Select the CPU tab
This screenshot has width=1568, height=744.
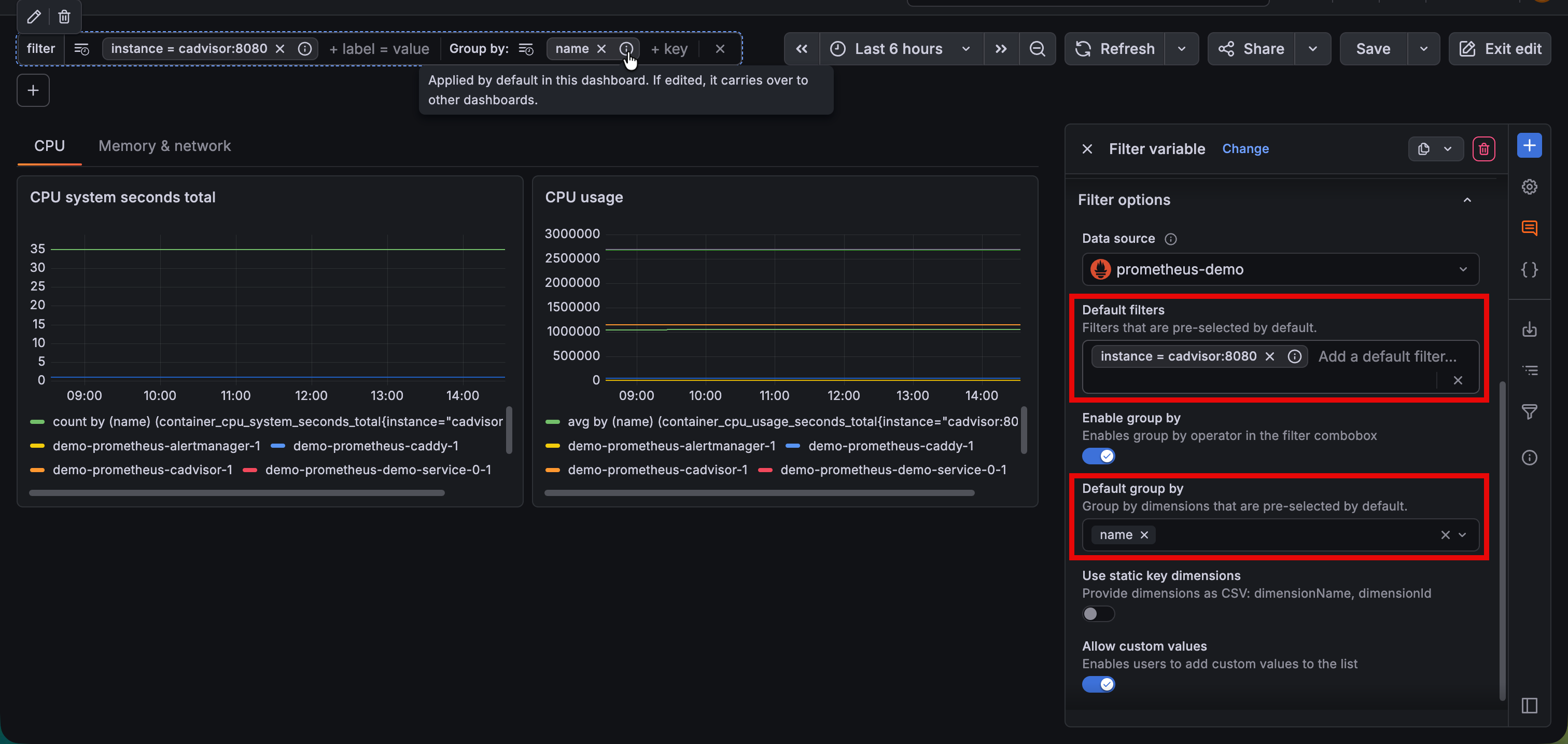tap(49, 146)
